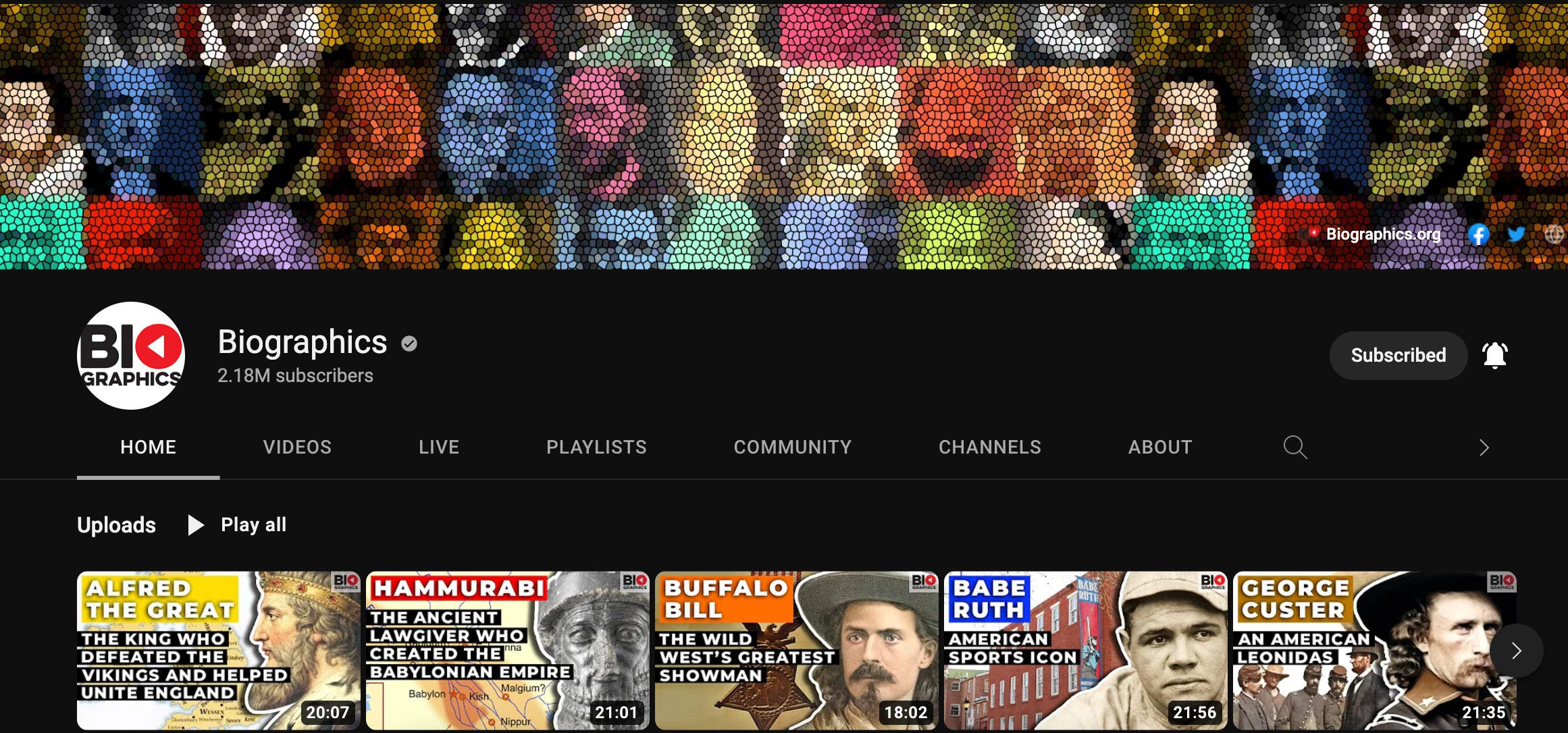Image resolution: width=1568 pixels, height=733 pixels.
Task: Open the LIVE tab
Action: (439, 447)
